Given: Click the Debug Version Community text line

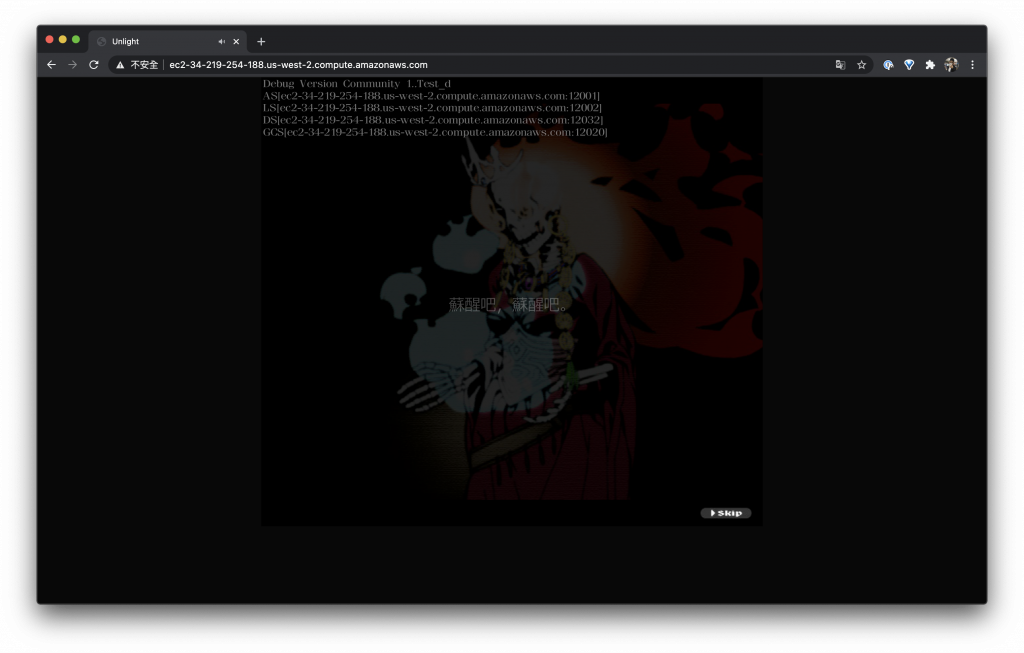Looking at the screenshot, I should [x=357, y=84].
